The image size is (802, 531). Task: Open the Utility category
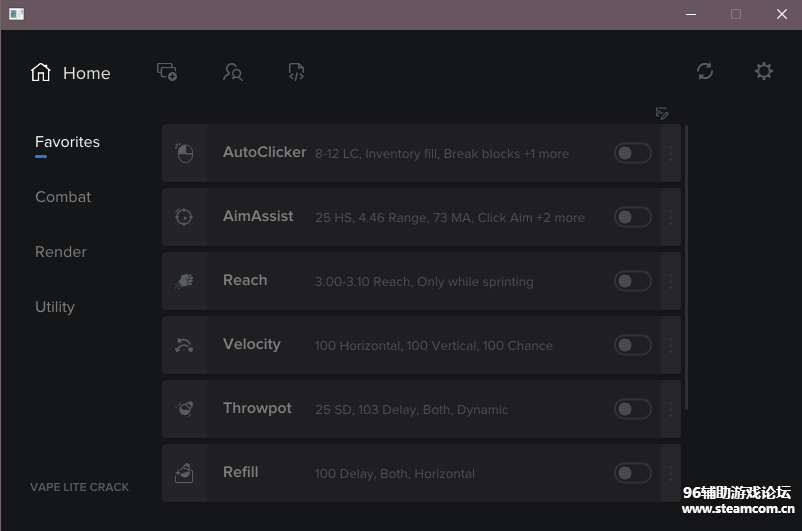pos(55,307)
